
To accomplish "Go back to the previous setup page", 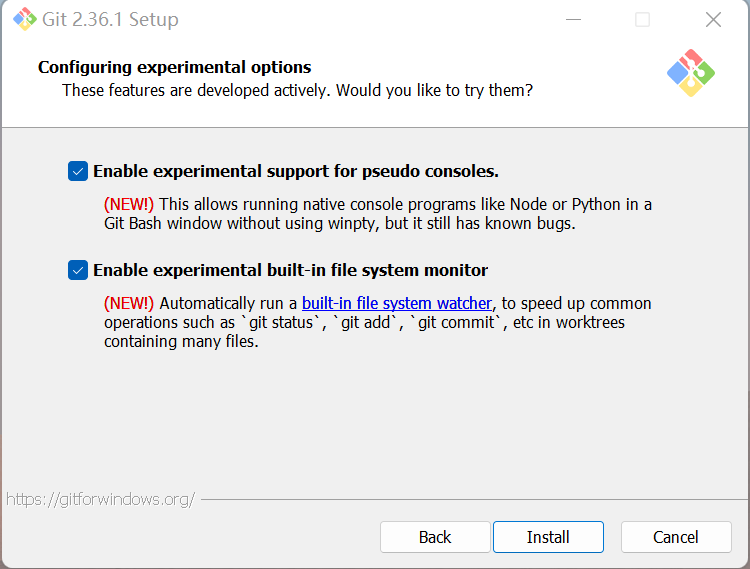I will click(x=435, y=537).
